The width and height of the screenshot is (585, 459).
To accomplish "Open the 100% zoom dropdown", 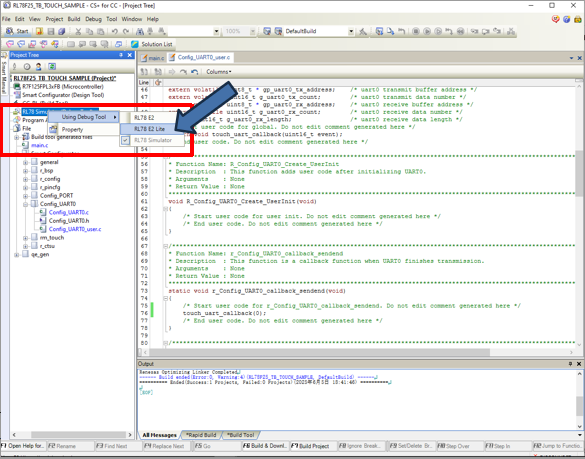I will point(253,31).
